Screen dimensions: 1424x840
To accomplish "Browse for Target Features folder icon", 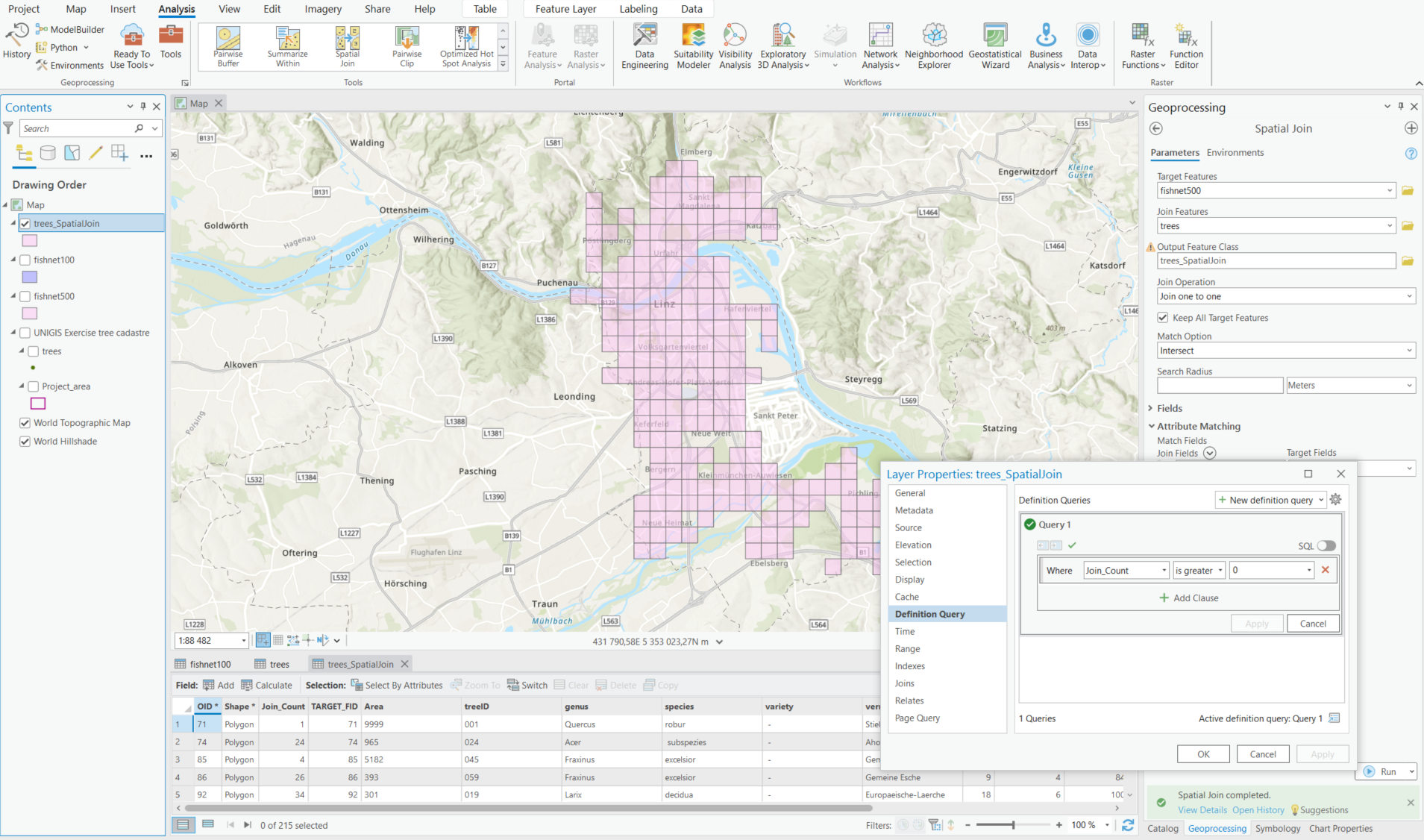I will coord(1408,191).
